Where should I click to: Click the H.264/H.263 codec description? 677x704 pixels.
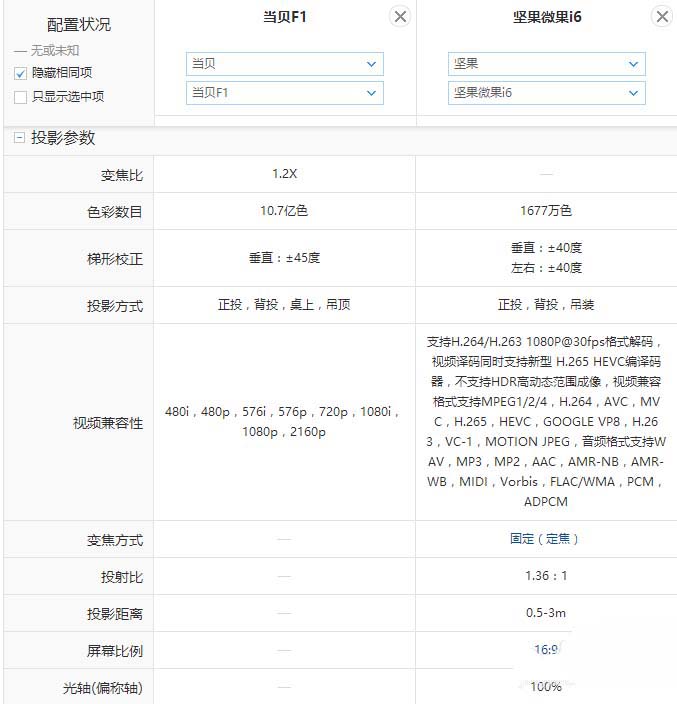545,422
